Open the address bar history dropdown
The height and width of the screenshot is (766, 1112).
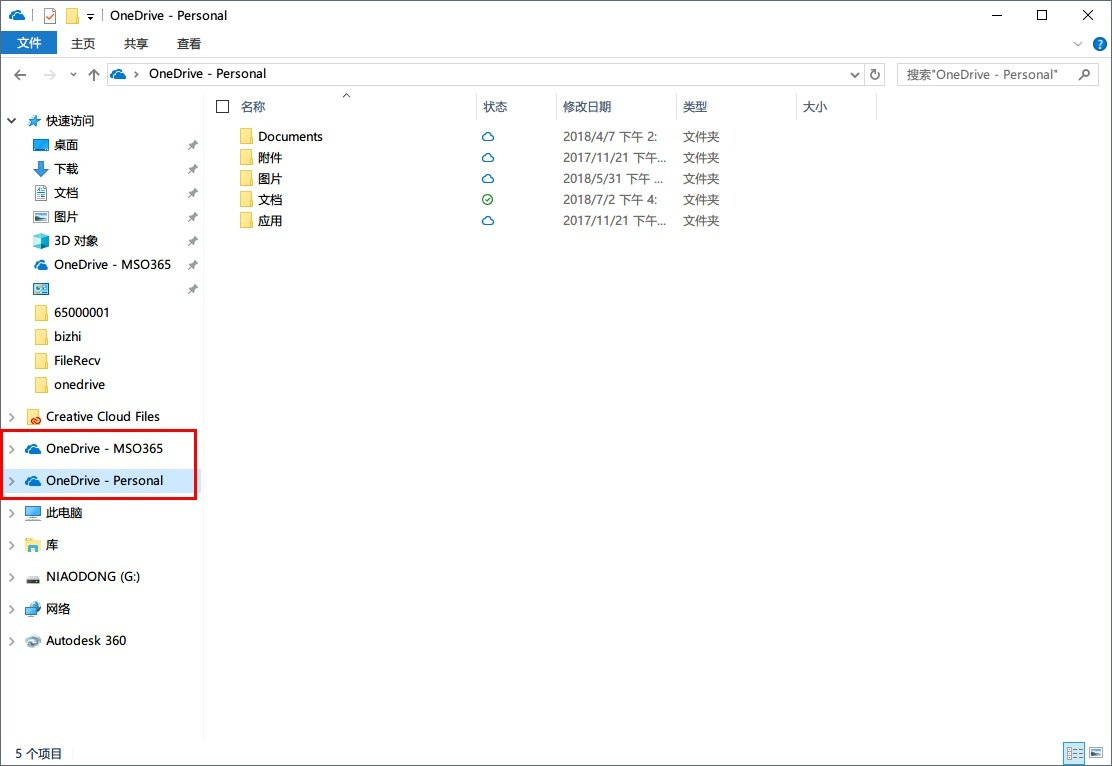coord(855,74)
